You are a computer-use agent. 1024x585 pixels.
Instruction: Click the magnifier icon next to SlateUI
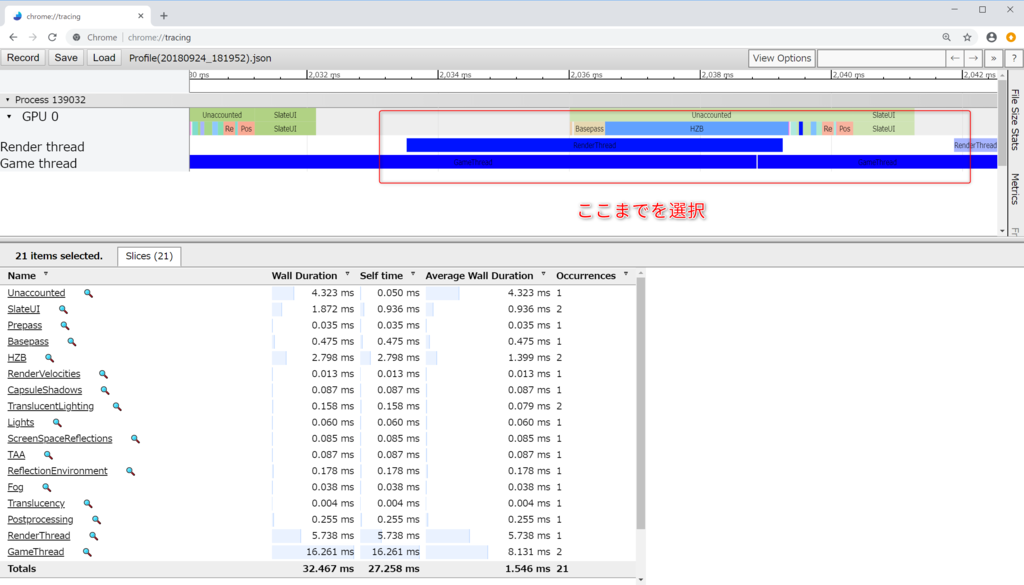coord(63,309)
